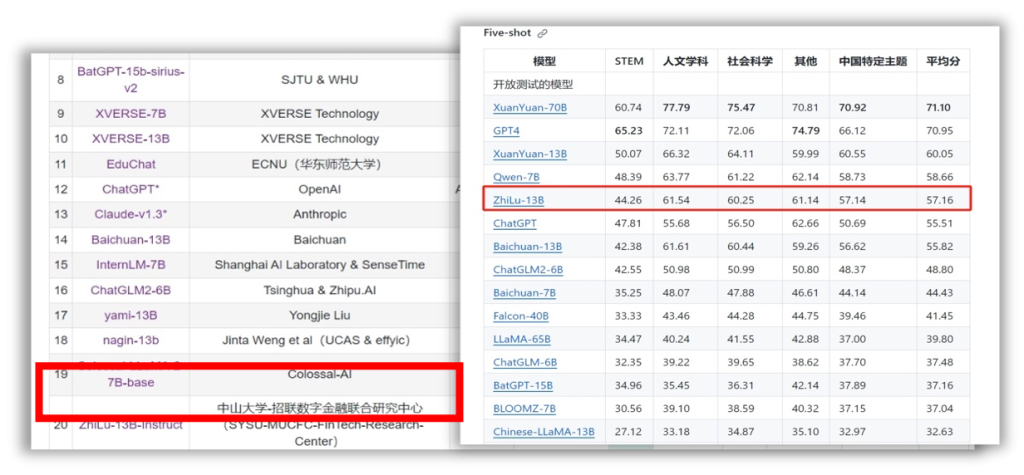Open the nagin-13b model link

click(x=131, y=341)
